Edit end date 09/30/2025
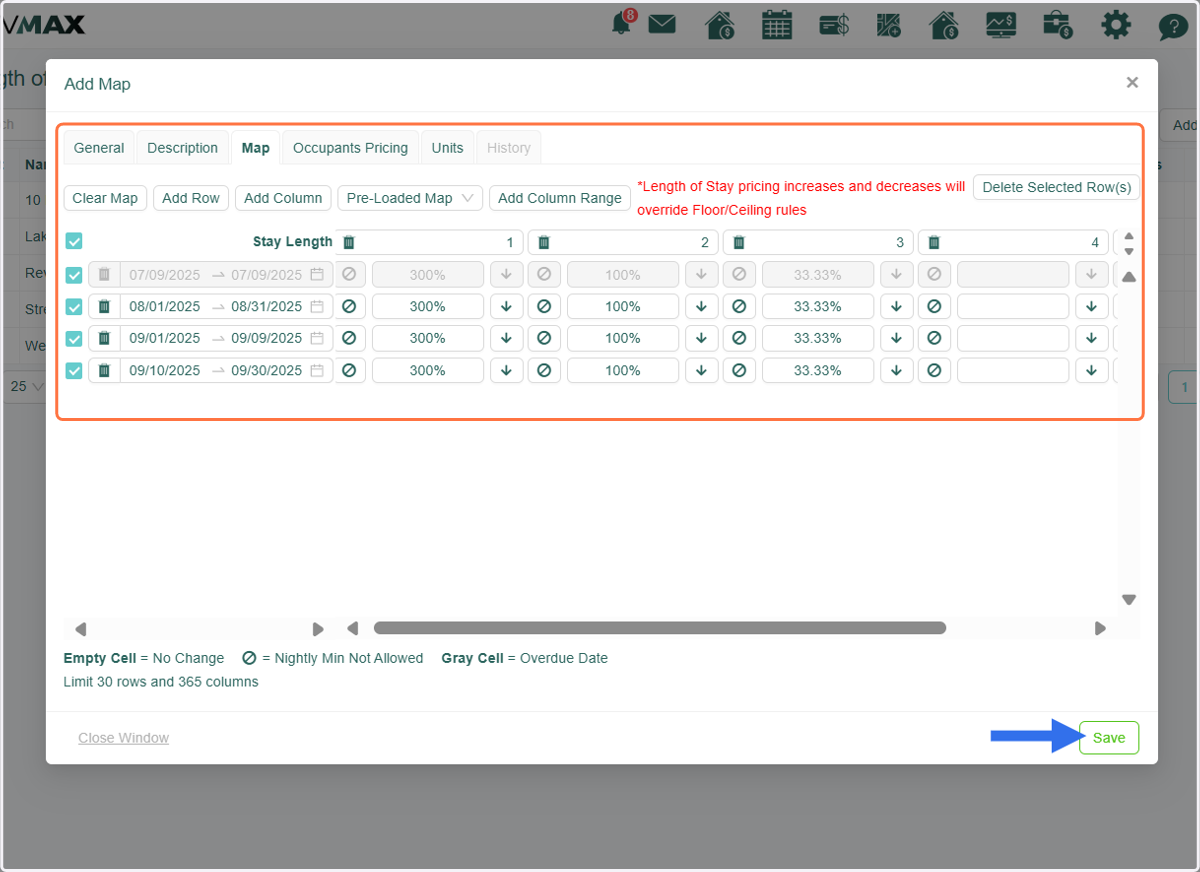Screen dimensions: 1200x872 coord(266,370)
